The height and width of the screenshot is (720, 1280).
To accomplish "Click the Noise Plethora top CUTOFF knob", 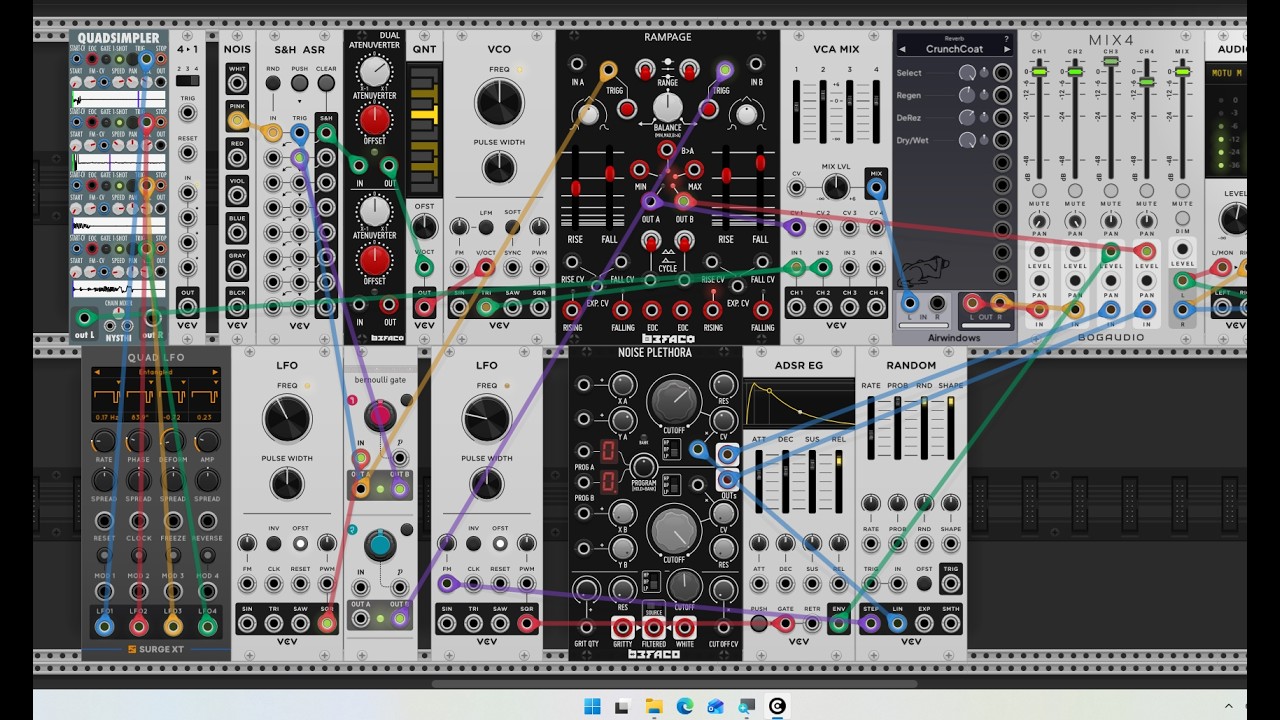I will (674, 401).
